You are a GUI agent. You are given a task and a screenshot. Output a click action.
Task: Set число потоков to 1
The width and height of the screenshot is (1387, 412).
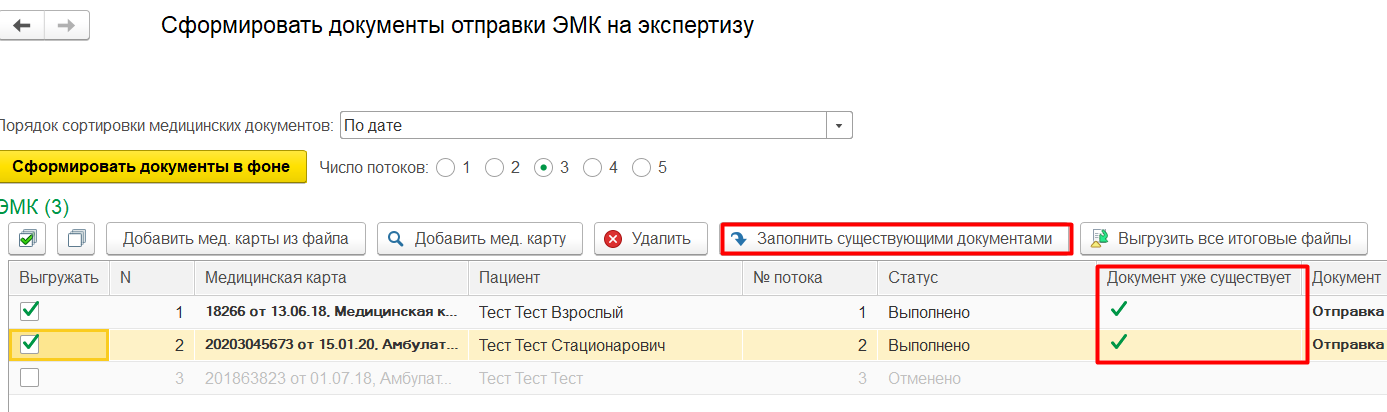(x=446, y=167)
